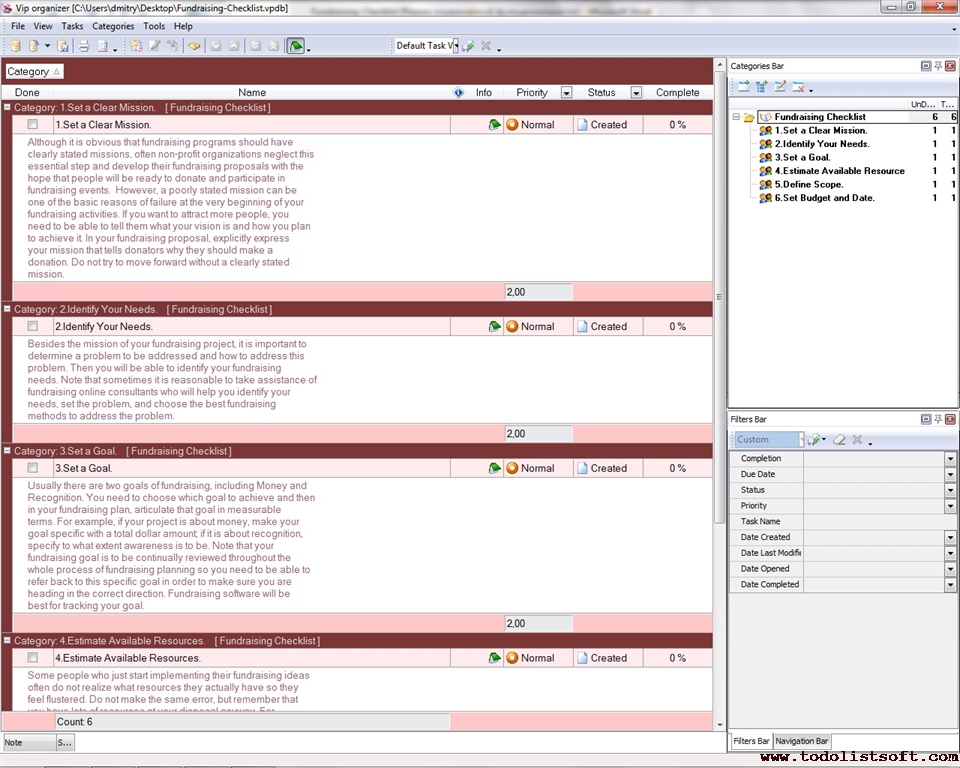Click the green flag view toolbar button
The height and width of the screenshot is (768, 960).
(x=295, y=46)
